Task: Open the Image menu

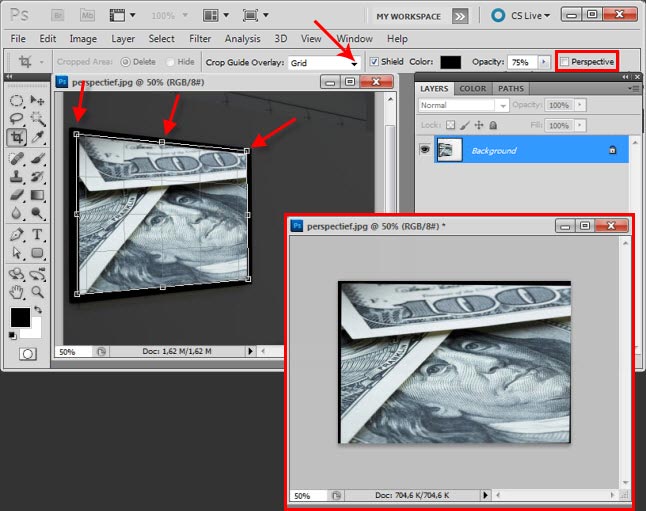Action: pyautogui.click(x=83, y=39)
